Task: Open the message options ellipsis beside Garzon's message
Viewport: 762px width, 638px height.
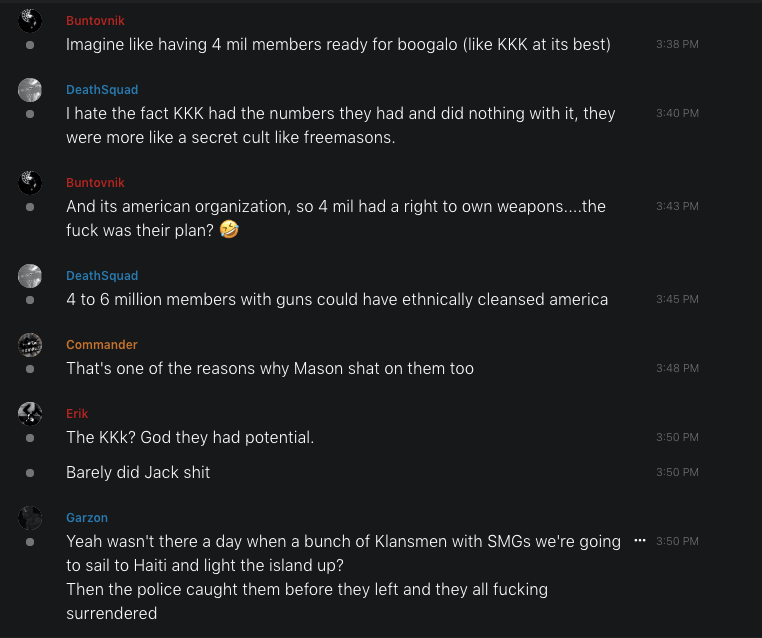Action: pyautogui.click(x=640, y=540)
